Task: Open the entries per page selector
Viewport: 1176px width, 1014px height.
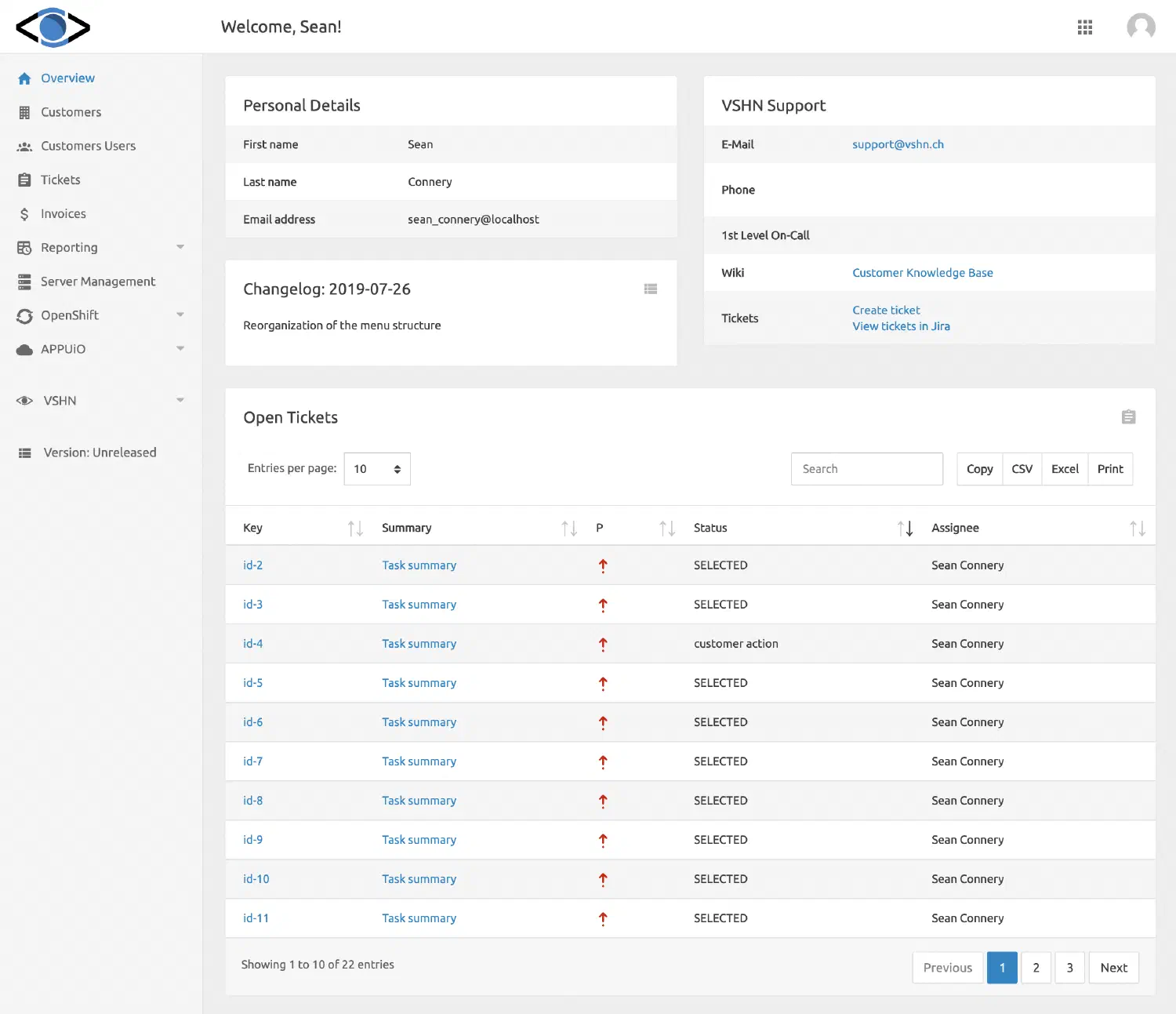Action: (x=377, y=468)
